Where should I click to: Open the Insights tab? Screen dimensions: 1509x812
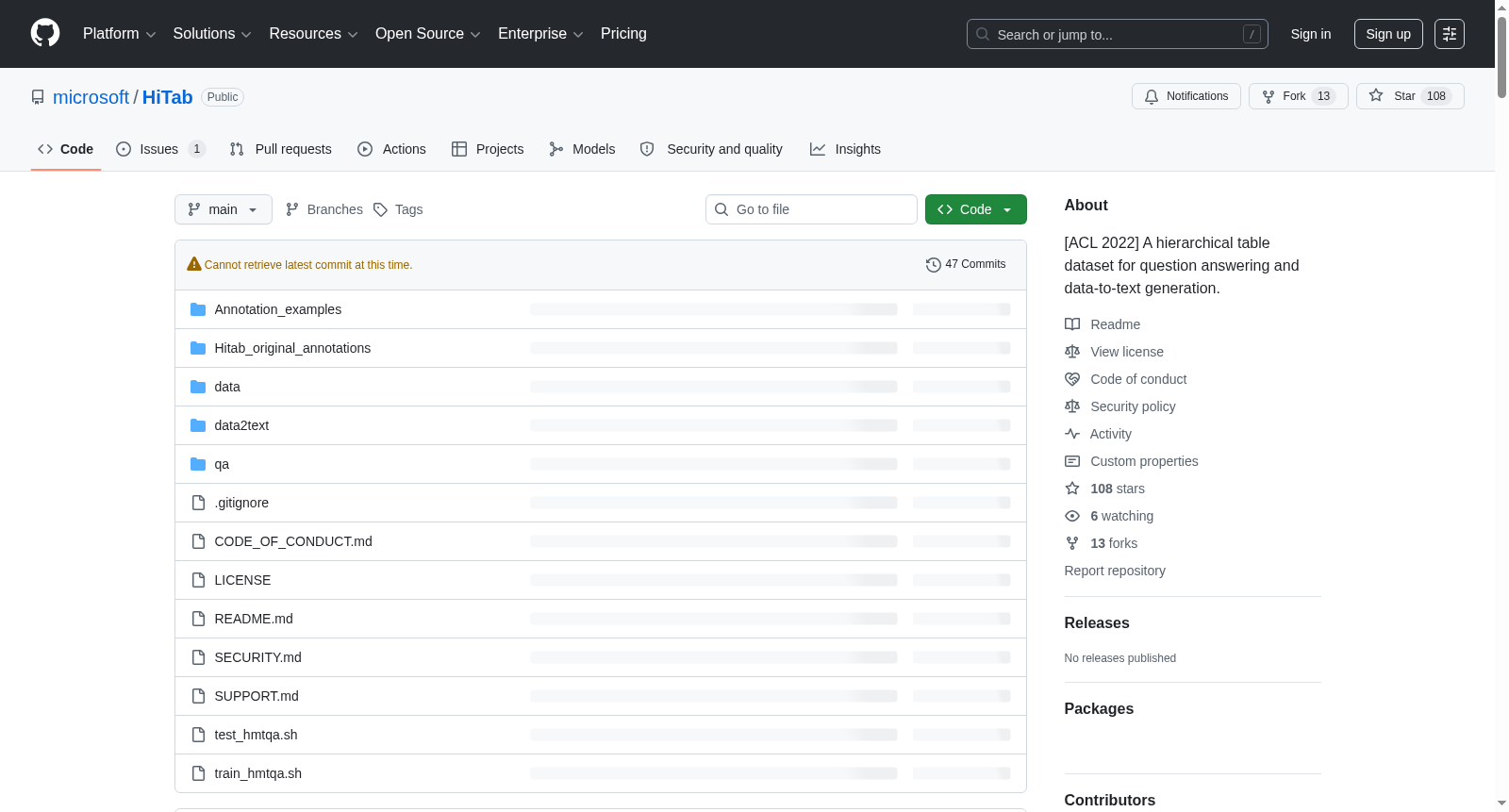845,149
